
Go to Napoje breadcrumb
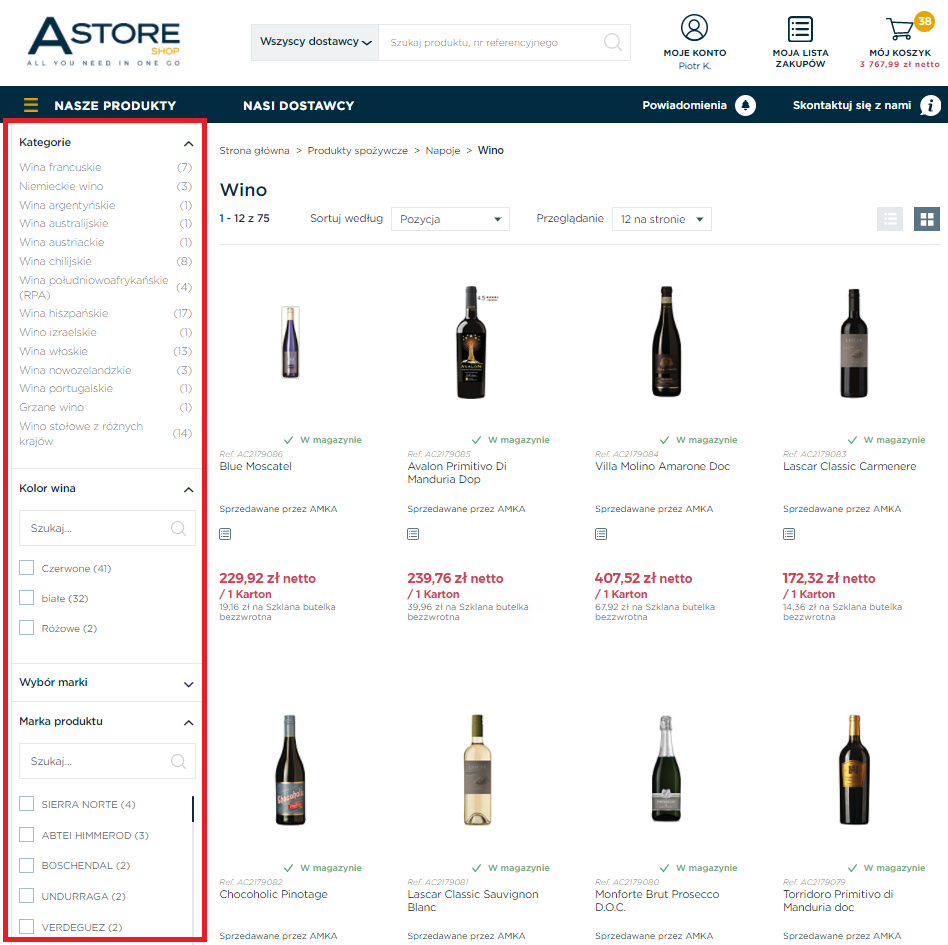tap(443, 151)
